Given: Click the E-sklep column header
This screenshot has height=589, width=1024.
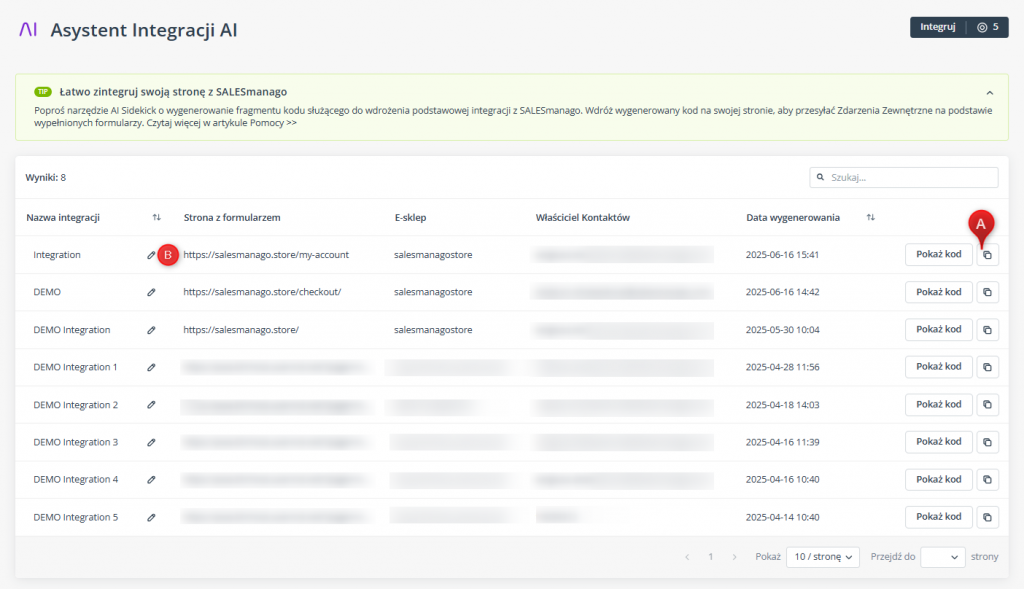Looking at the screenshot, I should click(x=410, y=217).
